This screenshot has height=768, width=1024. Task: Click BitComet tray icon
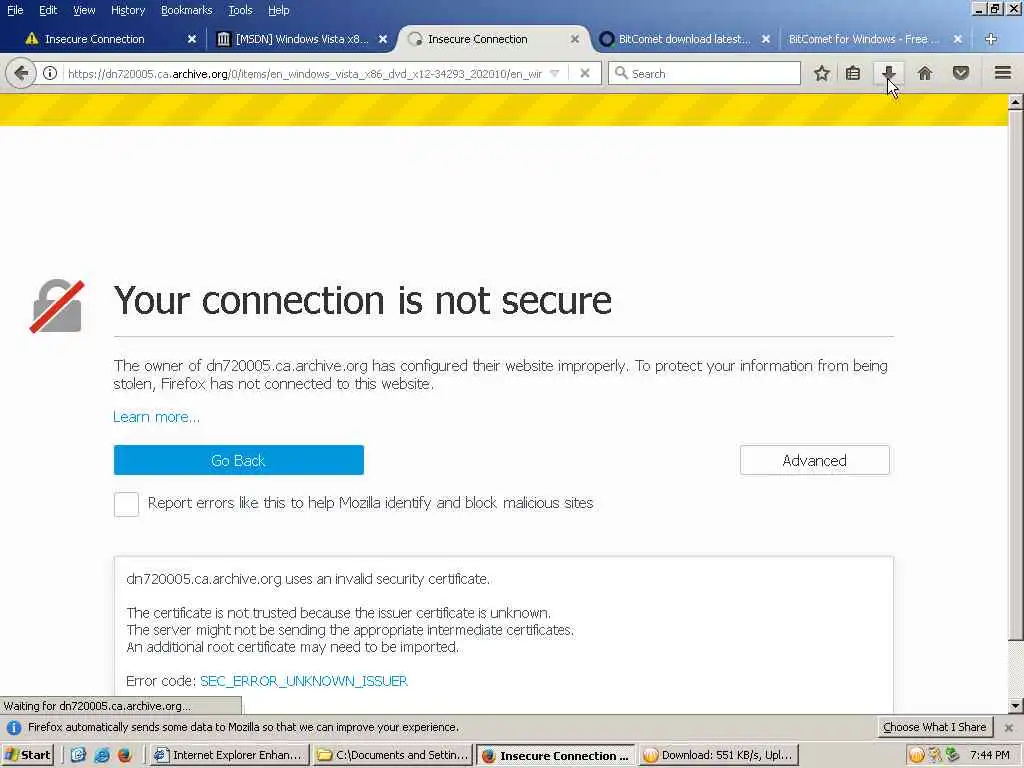coord(917,755)
